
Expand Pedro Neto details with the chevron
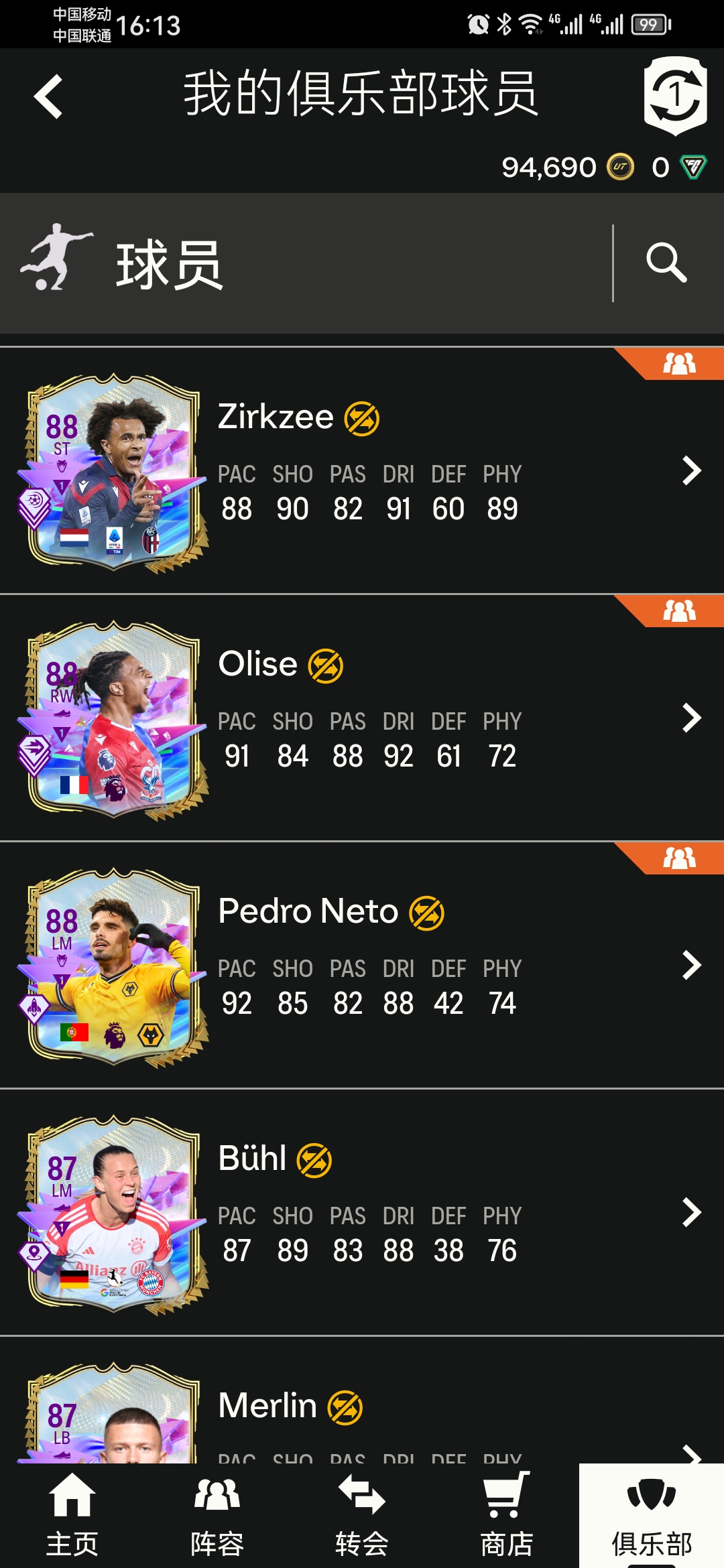coord(691,965)
